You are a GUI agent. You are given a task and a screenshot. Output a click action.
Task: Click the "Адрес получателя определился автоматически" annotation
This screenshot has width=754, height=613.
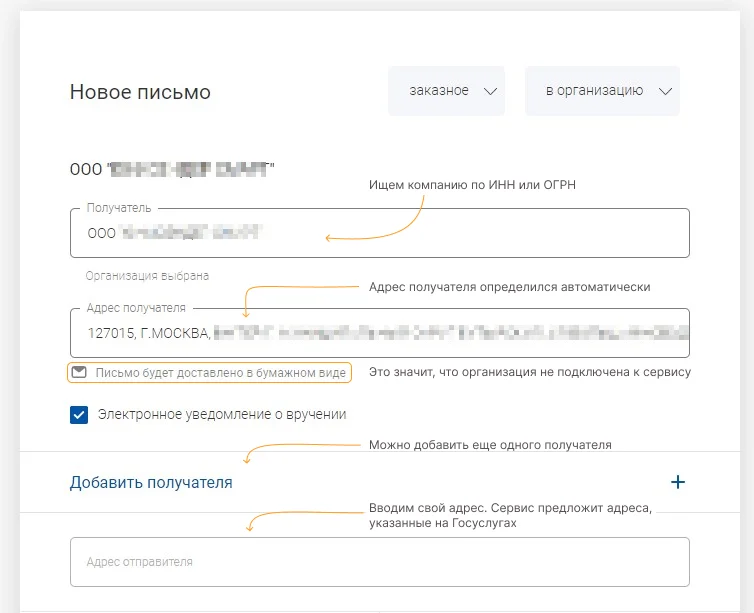(509, 287)
